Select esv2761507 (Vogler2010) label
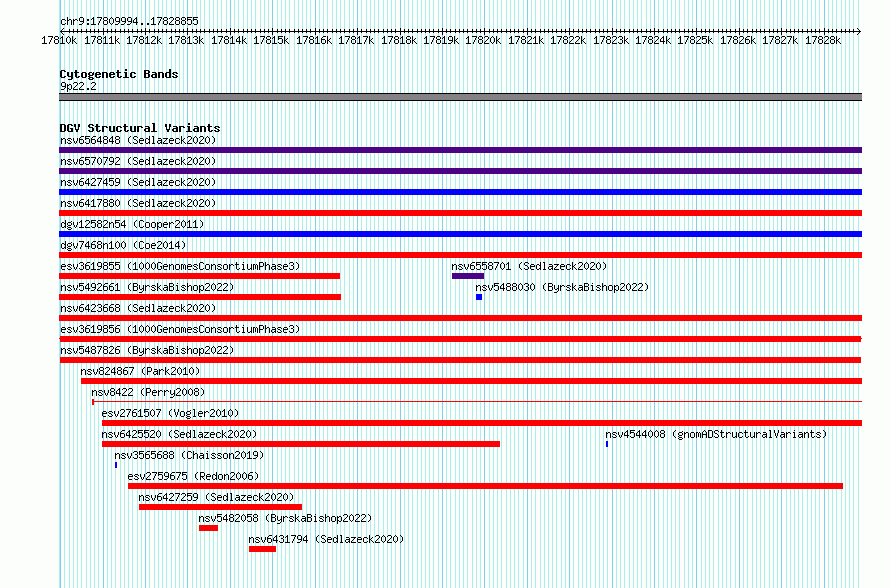This screenshot has width=890, height=588. tap(170, 413)
